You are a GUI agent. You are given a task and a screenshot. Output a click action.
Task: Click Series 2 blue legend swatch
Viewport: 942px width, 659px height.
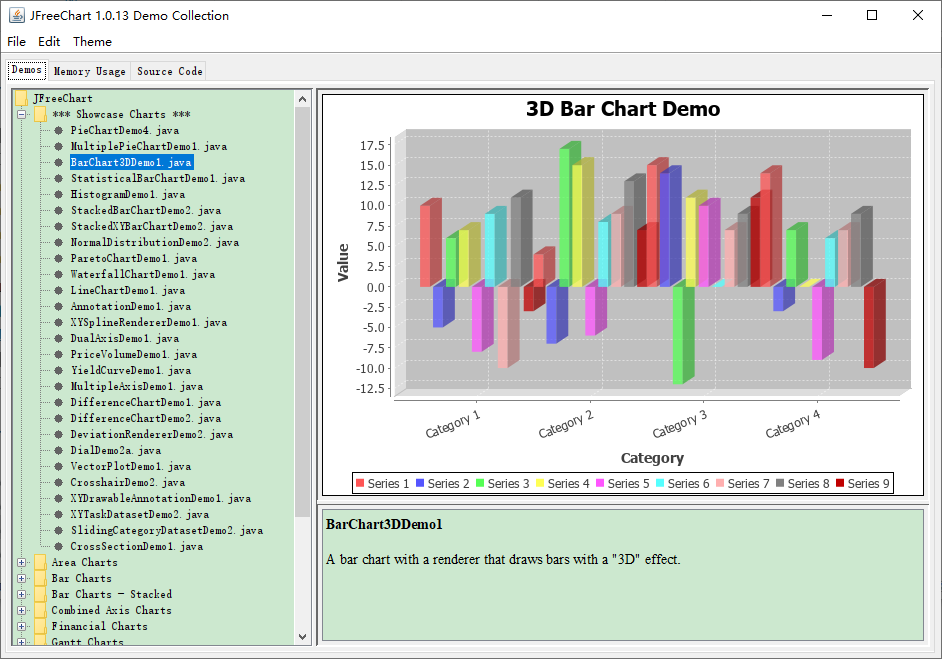point(420,483)
